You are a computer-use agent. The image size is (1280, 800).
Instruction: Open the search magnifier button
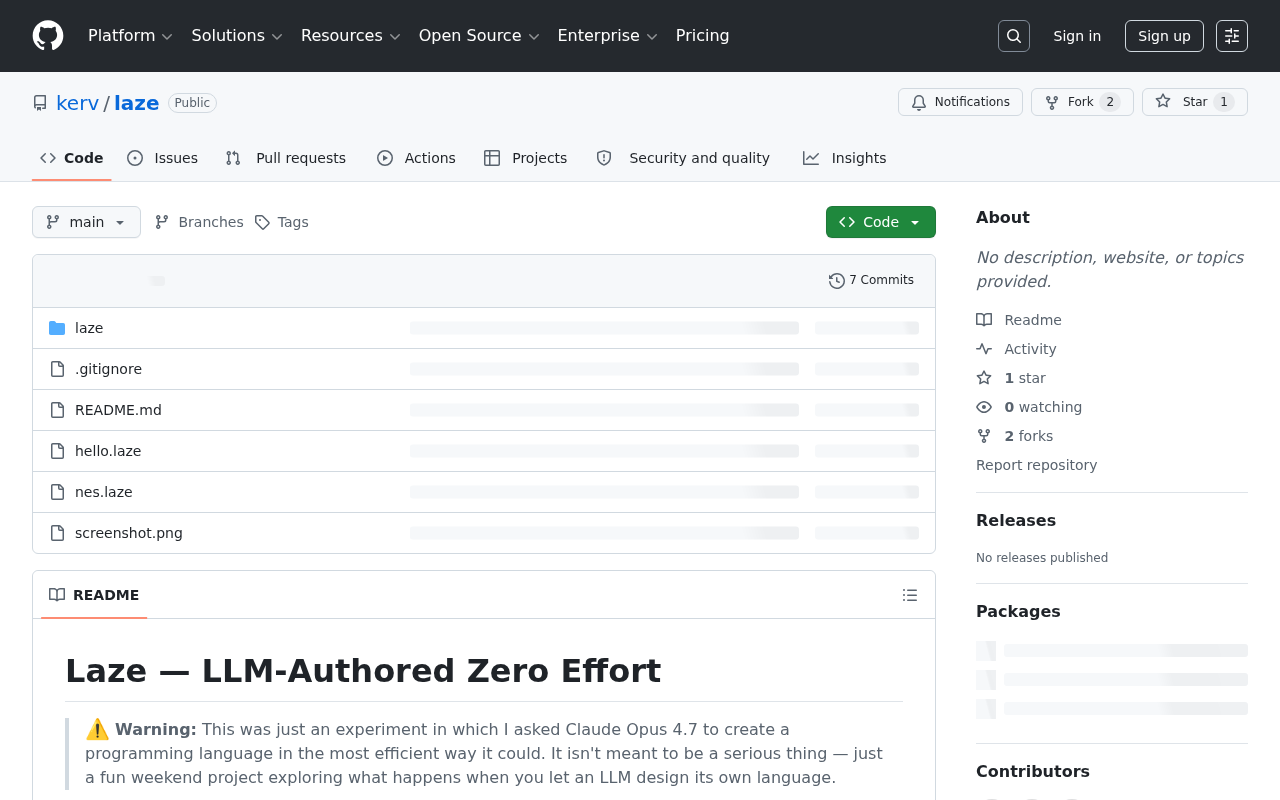[1014, 36]
